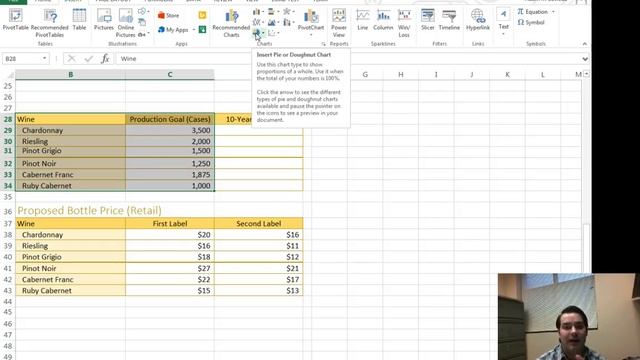
Task: Open Insert Function dialog
Action: pyautogui.click(x=105, y=59)
